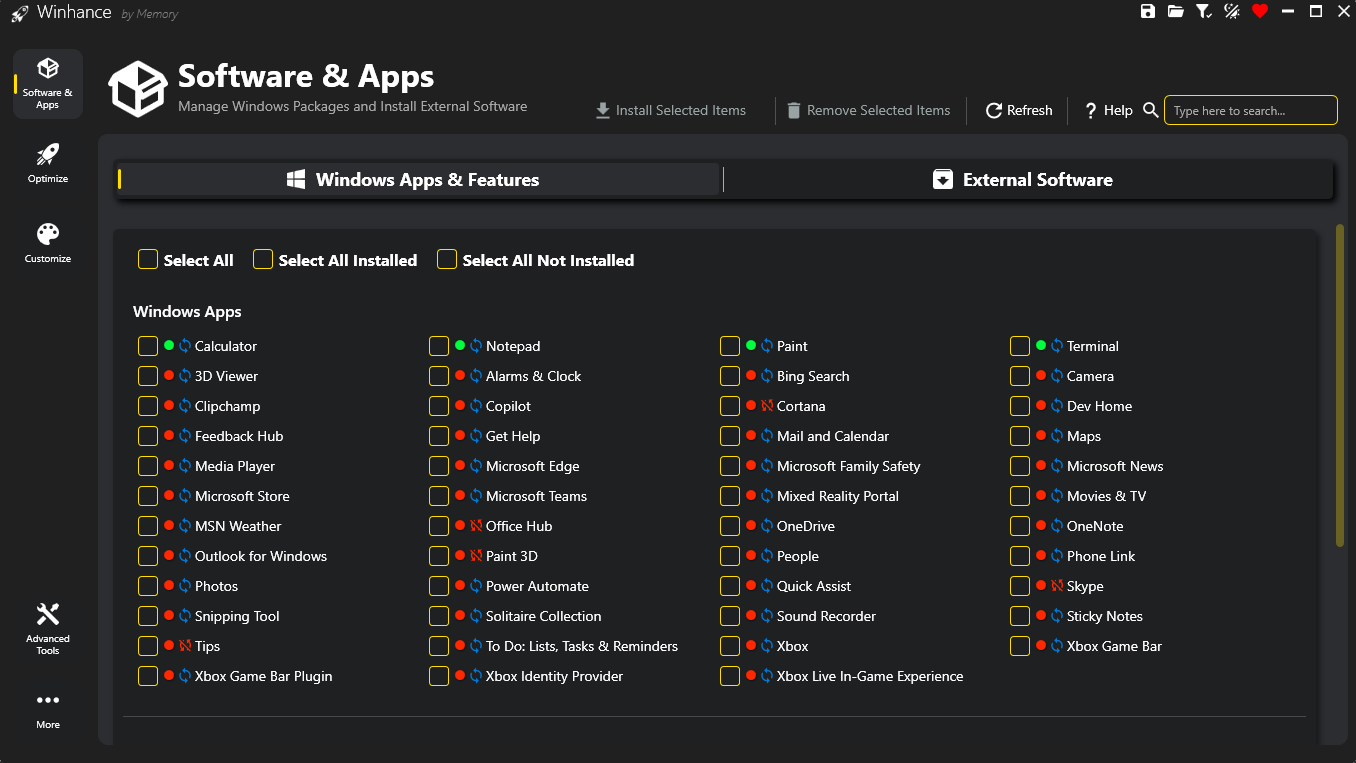
Task: Select Microsoft Edge for removal
Action: 438,465
